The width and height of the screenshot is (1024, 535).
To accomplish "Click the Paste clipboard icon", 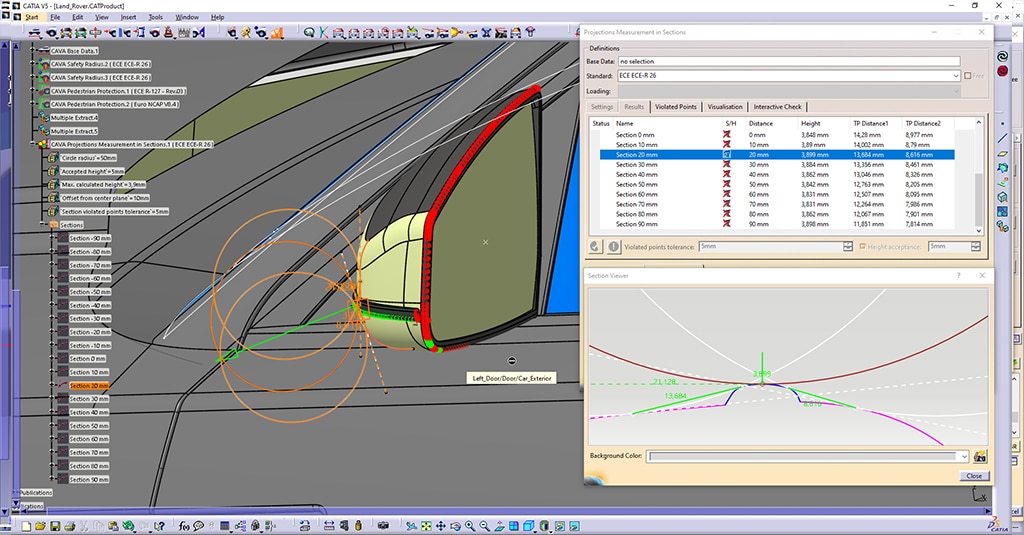I will click(x=113, y=526).
